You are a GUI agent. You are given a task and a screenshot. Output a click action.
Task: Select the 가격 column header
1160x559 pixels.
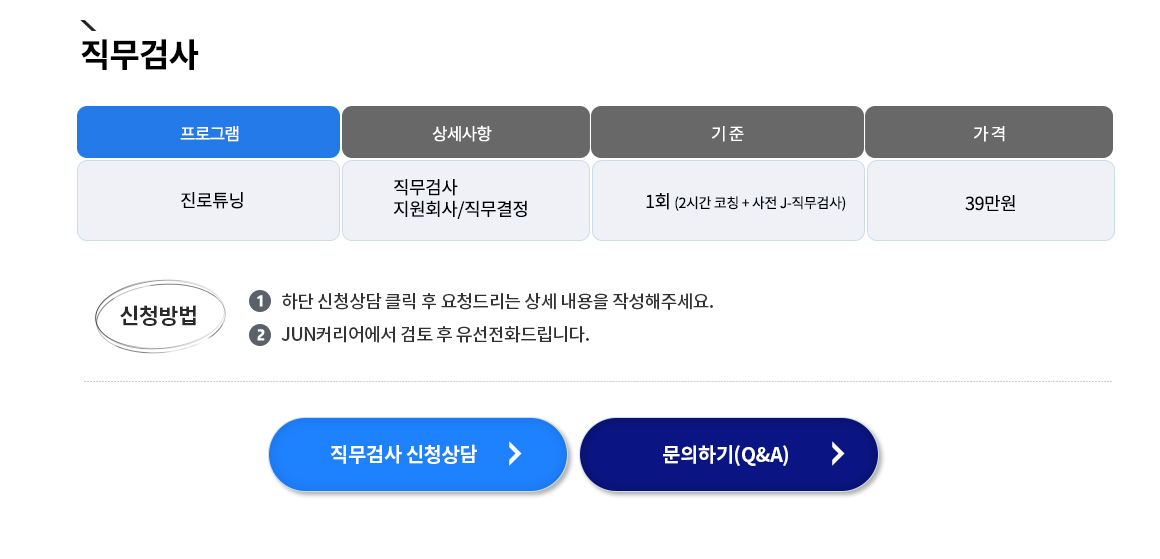click(989, 132)
